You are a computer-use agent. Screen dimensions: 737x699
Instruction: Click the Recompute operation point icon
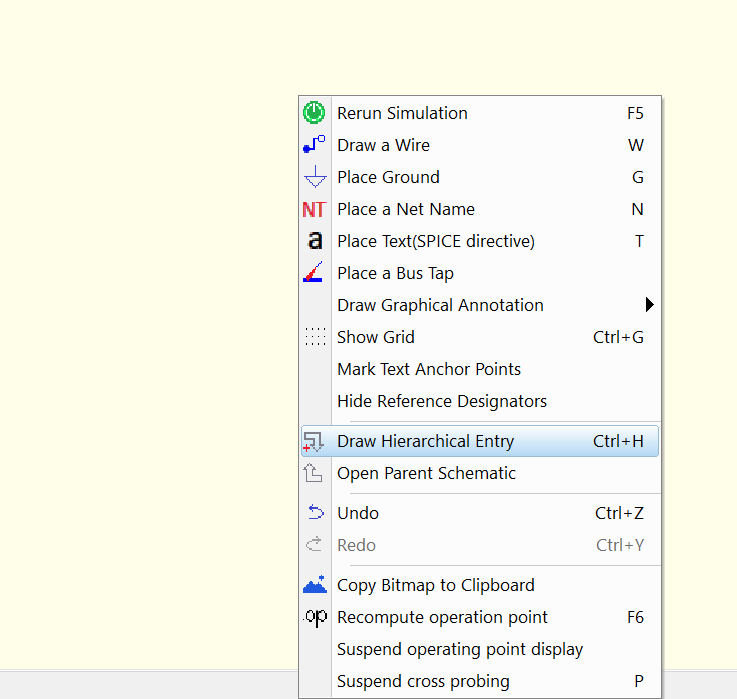pos(314,617)
